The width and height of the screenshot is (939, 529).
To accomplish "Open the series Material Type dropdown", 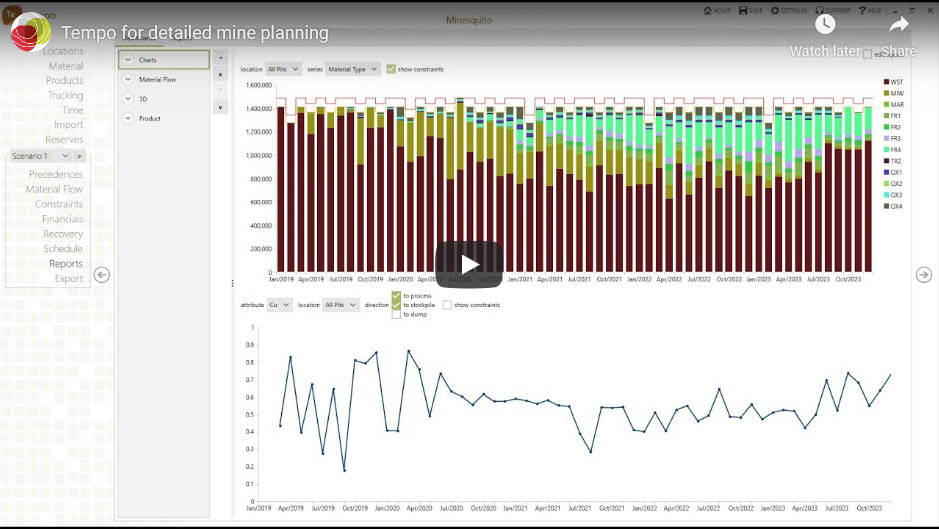I will pos(353,69).
